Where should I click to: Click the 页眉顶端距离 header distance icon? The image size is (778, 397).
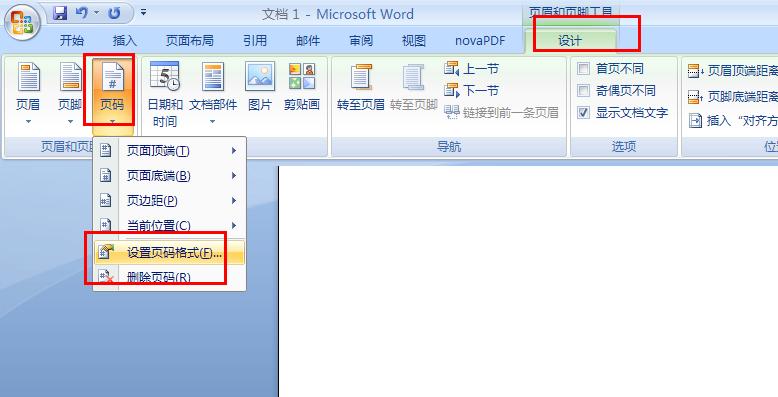click(695, 71)
